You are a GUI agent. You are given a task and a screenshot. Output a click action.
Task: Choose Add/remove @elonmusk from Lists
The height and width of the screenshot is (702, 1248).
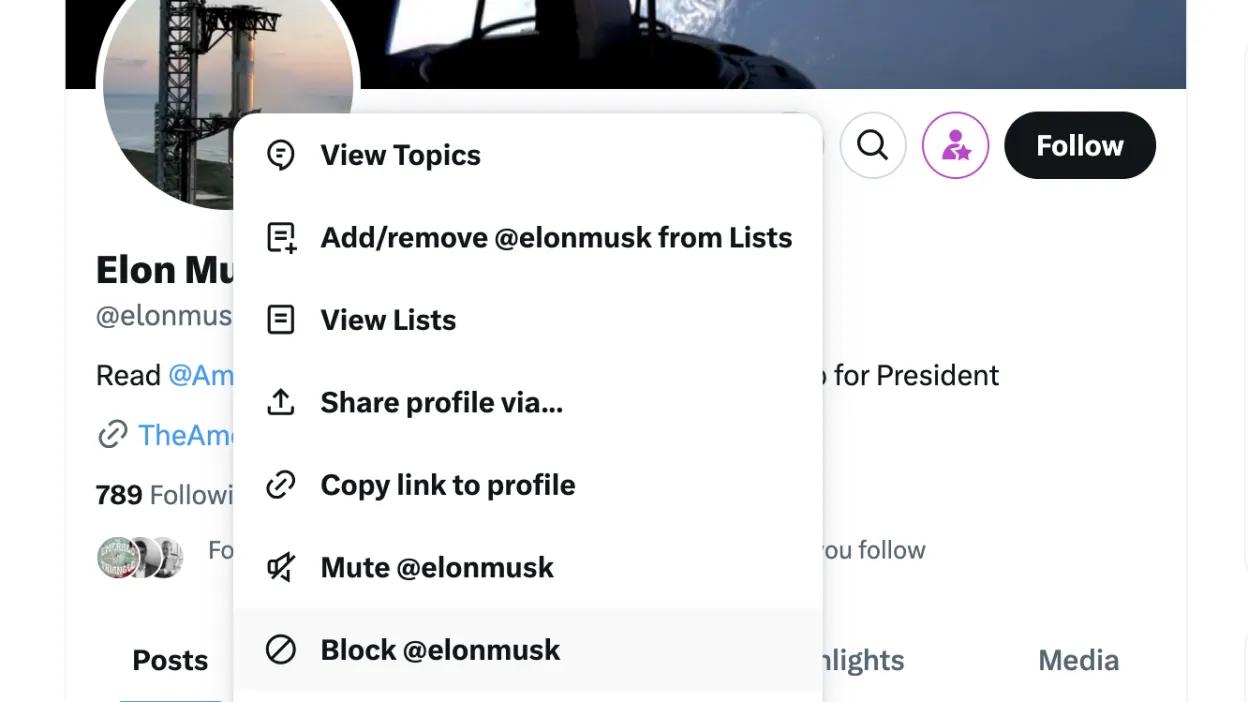(556, 238)
